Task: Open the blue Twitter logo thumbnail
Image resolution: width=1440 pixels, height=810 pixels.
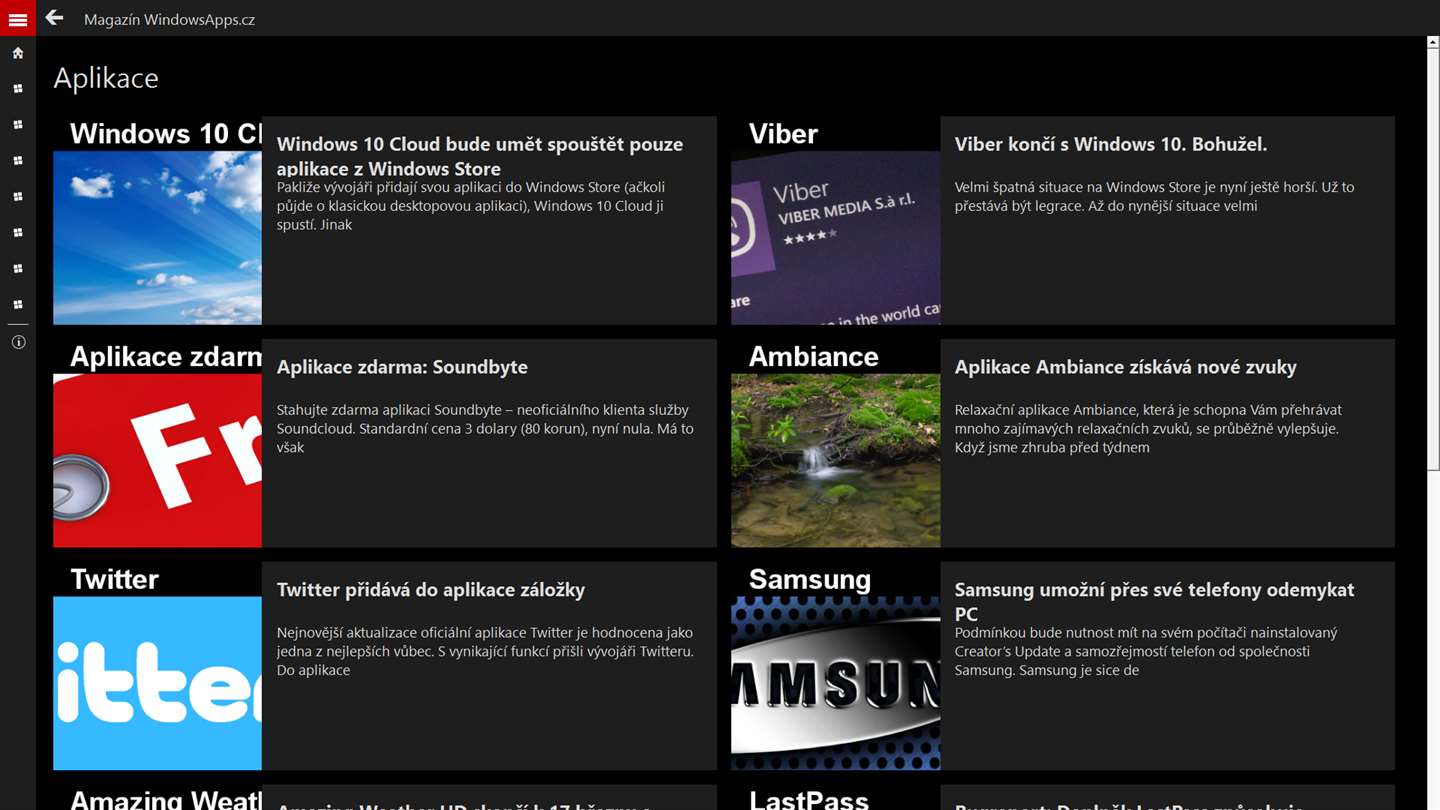Action: [x=157, y=683]
